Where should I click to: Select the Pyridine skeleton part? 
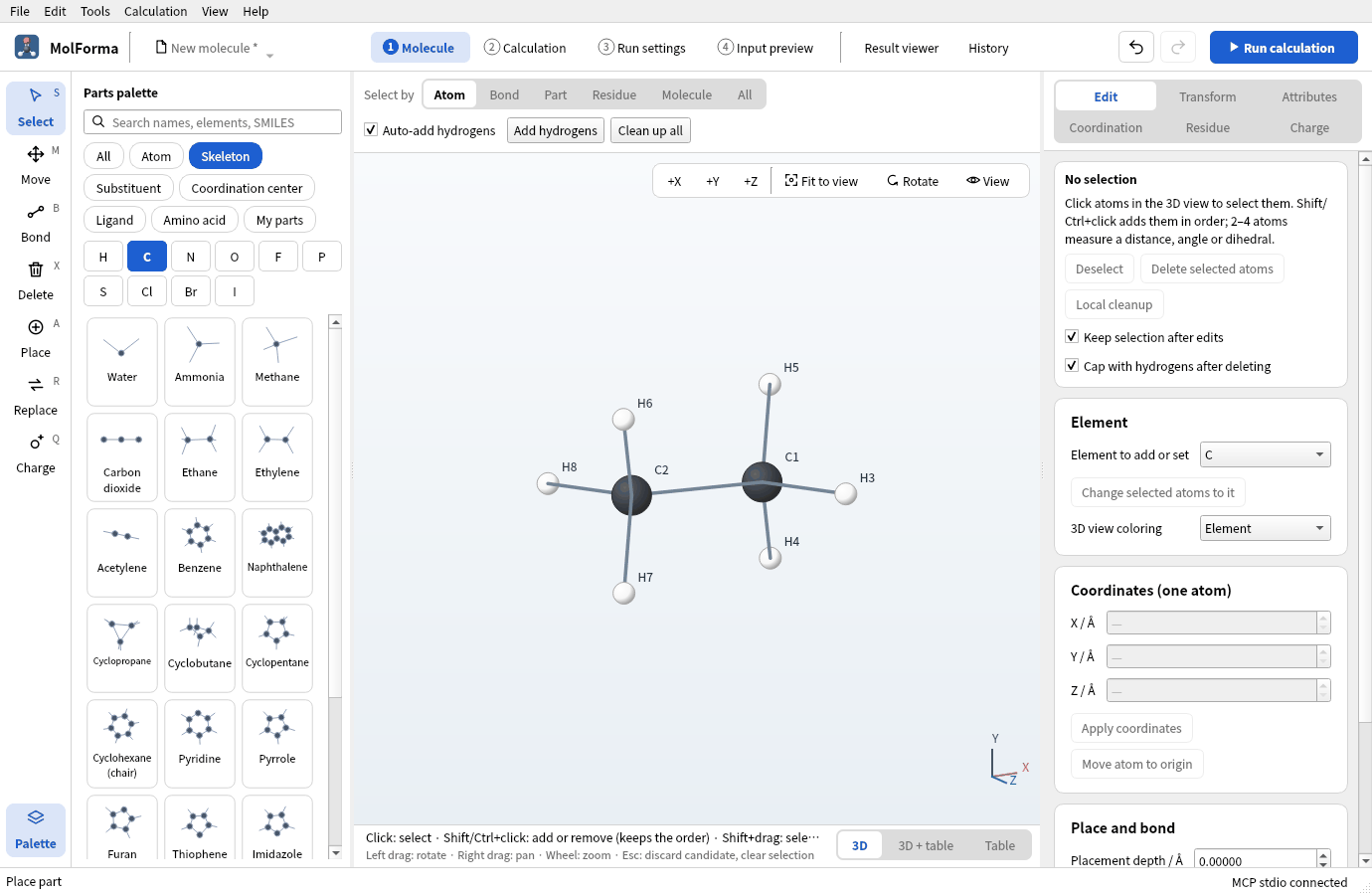(200, 743)
